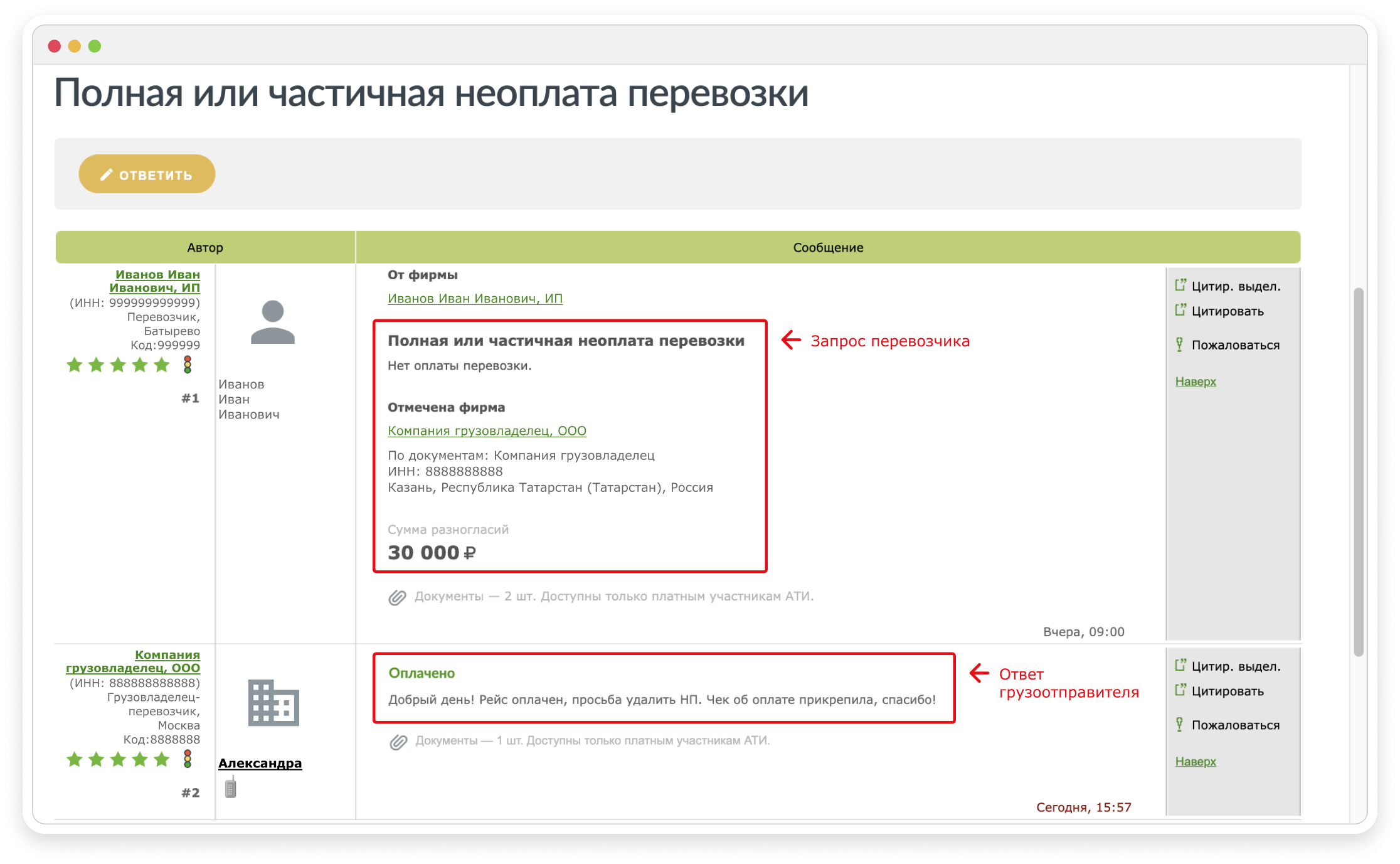Open the author link Иванов Иван Иванович, ИП
Viewport: 1400px width, 864px height.
pos(155,281)
